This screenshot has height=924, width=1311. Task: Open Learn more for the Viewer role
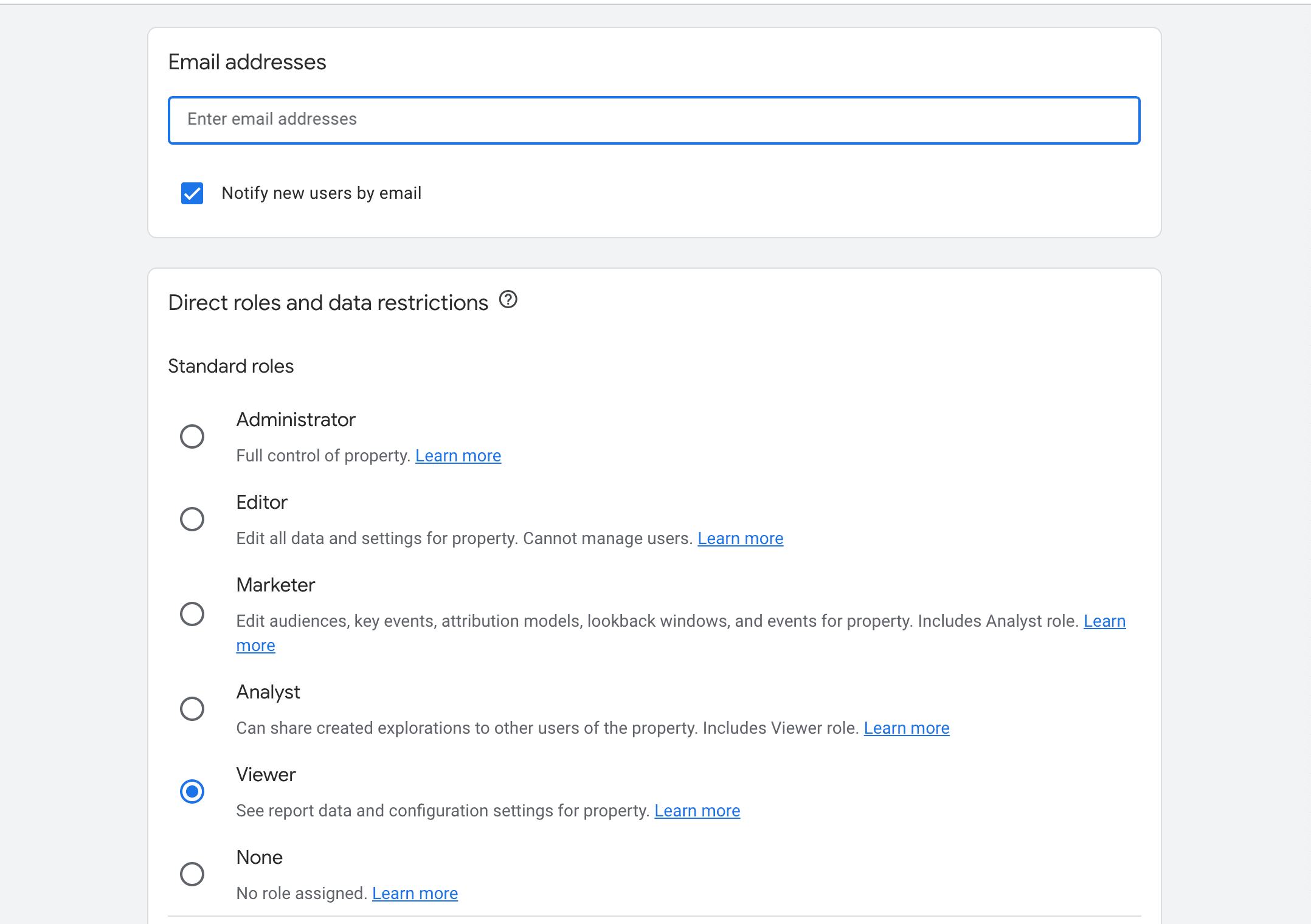tap(697, 810)
